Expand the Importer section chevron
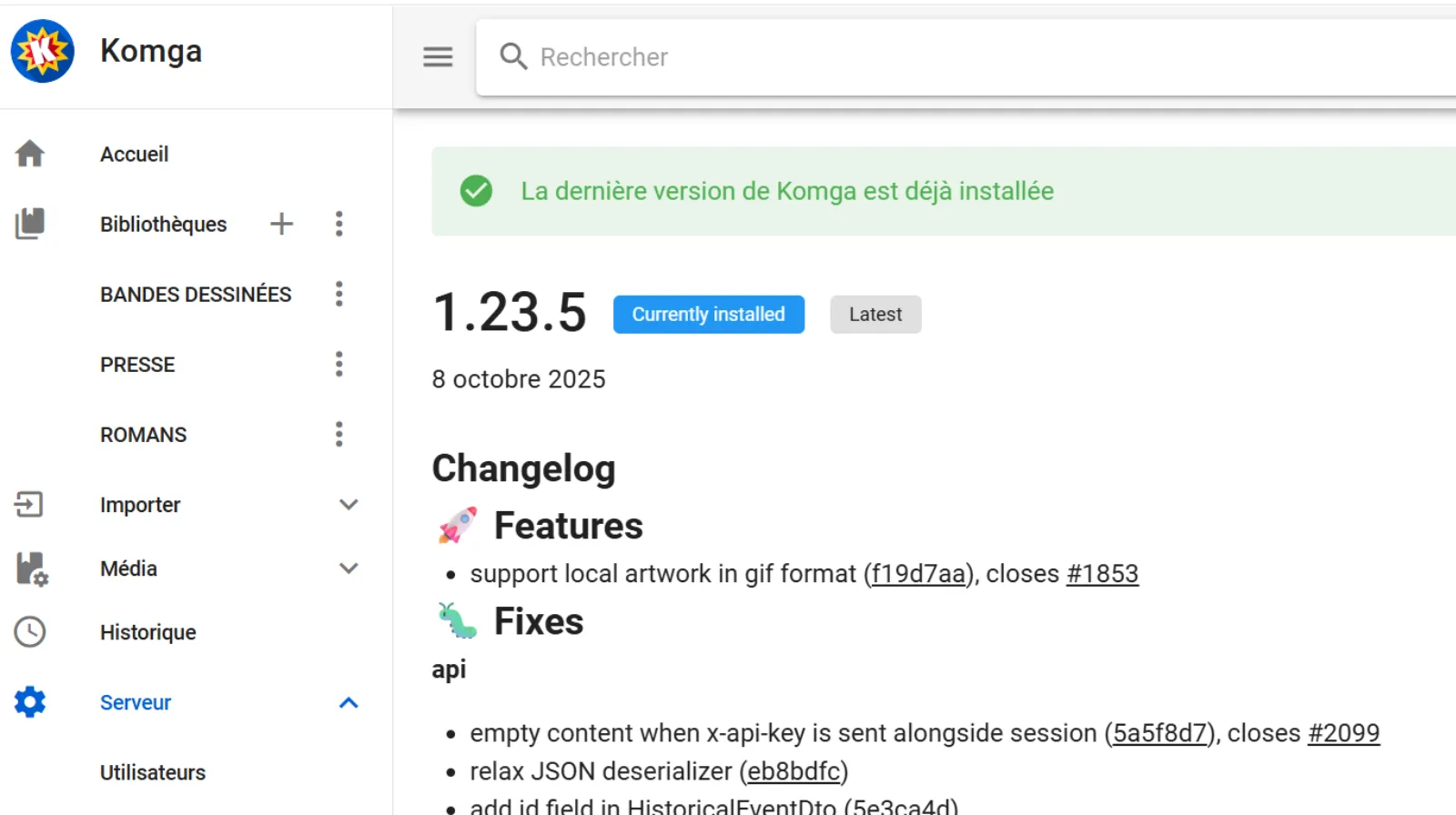1456x815 pixels. coord(349,504)
